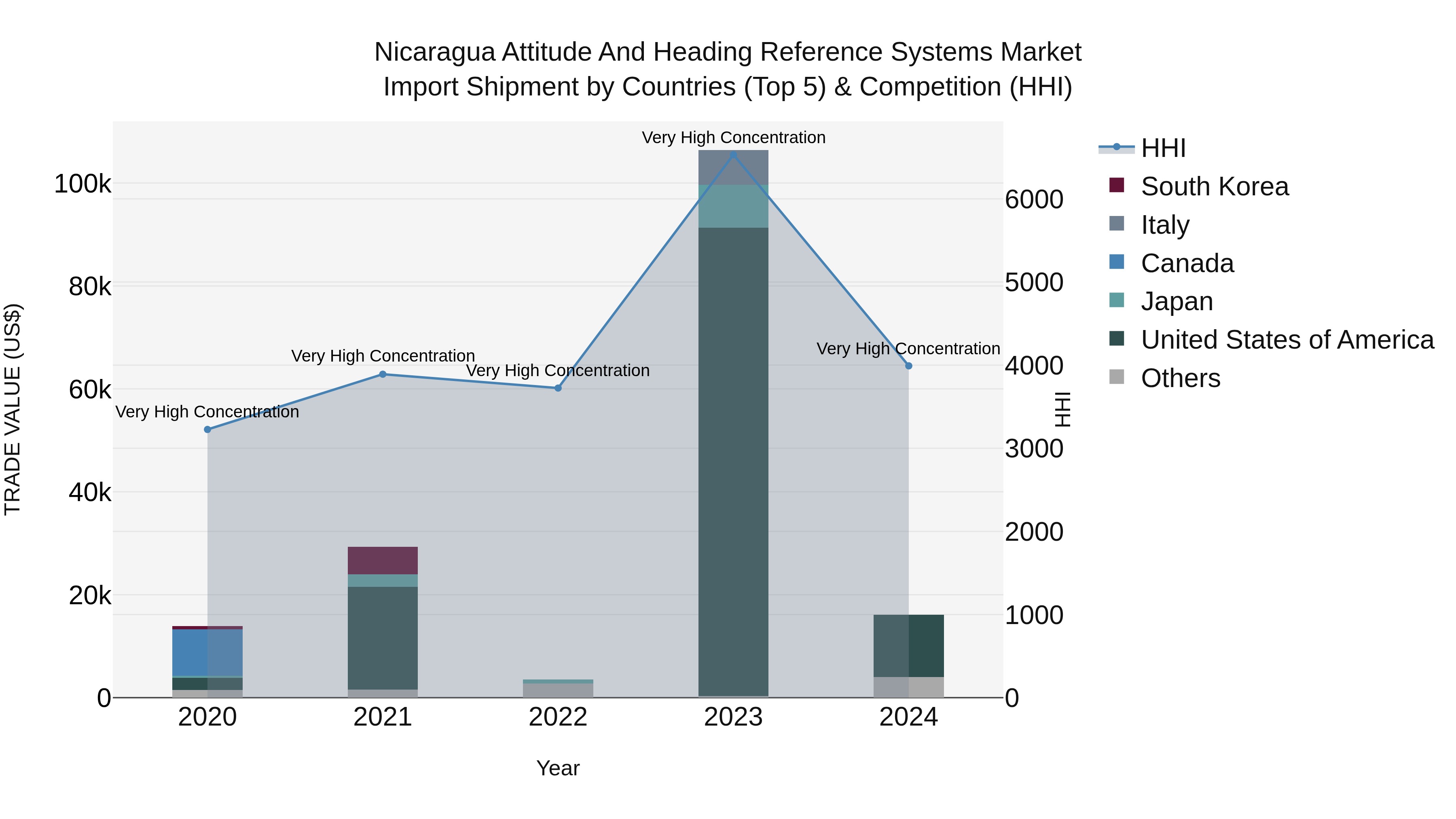Toggle the HHI legend entry
The width and height of the screenshot is (1456, 819).
coord(1142,148)
